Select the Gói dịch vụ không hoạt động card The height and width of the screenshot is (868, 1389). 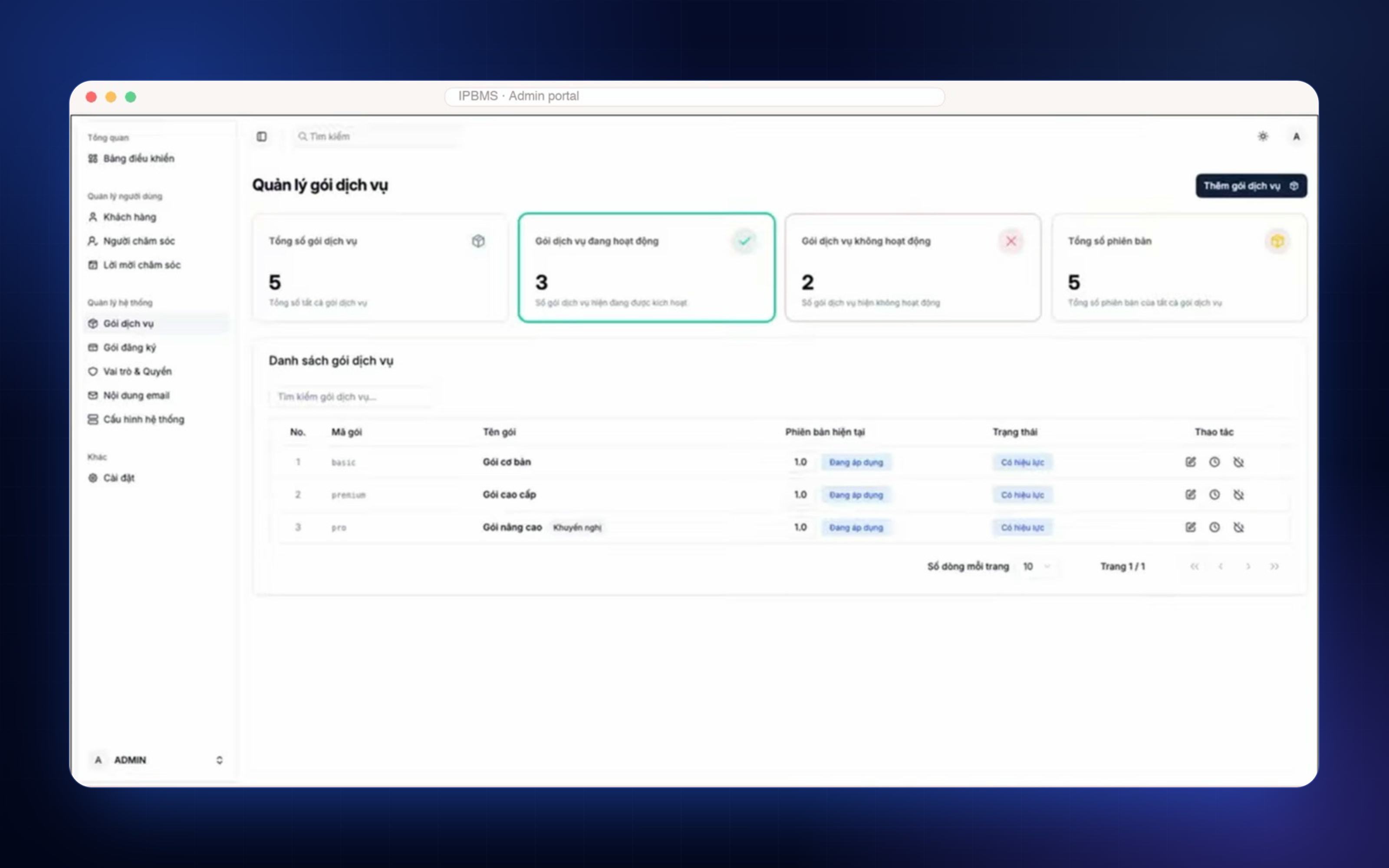(912, 267)
